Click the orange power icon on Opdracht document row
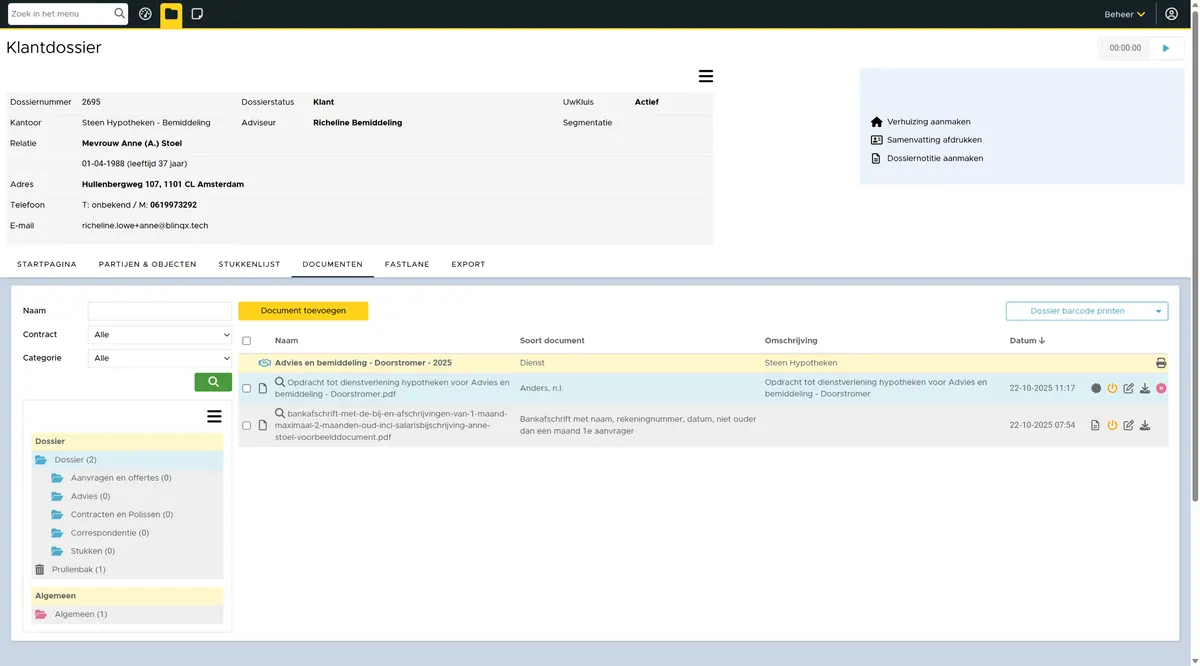The height and width of the screenshot is (666, 1200). click(1112, 388)
